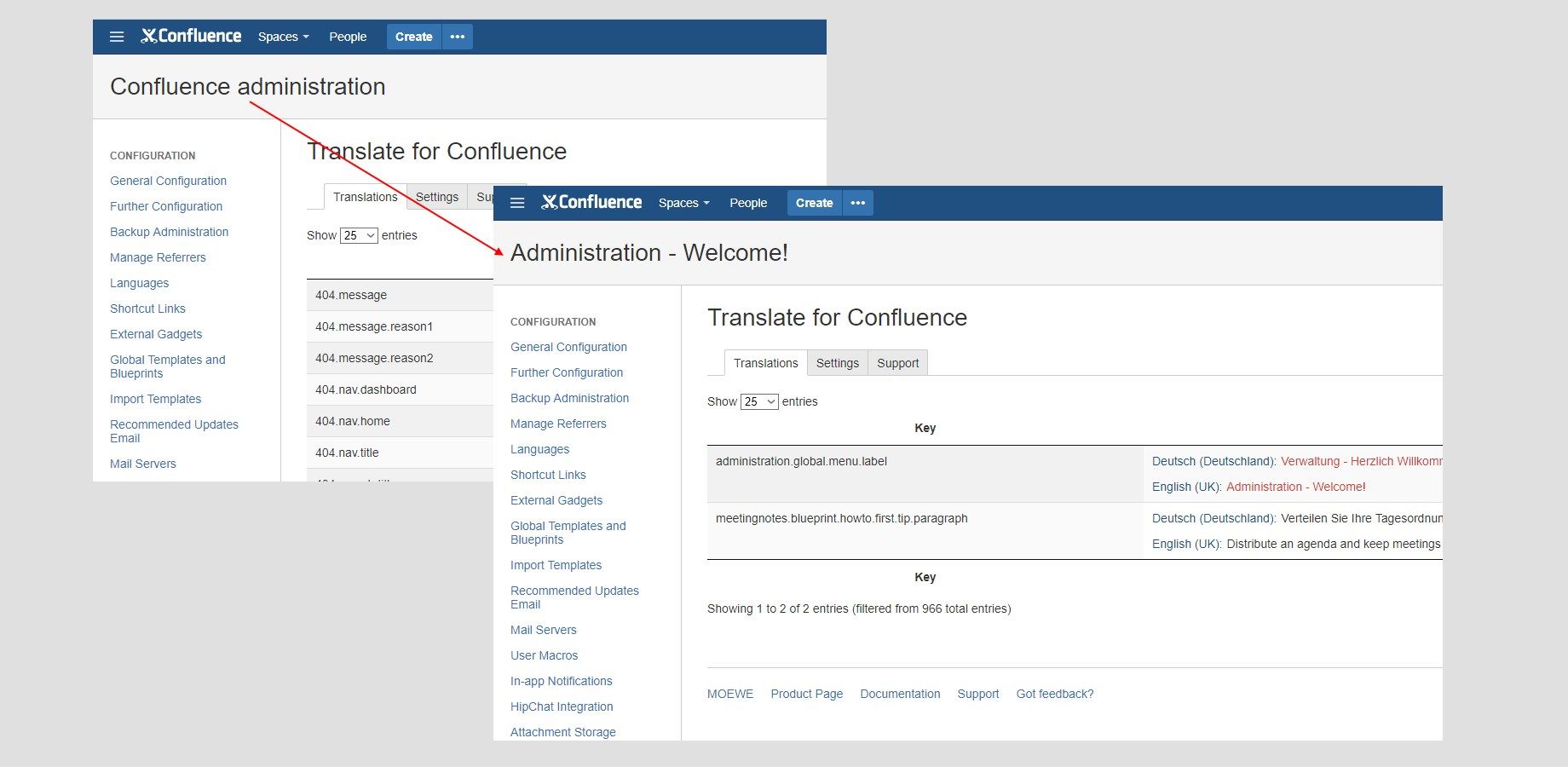The width and height of the screenshot is (1568, 767).
Task: Open Further Configuration in front window sidebar
Action: [567, 372]
